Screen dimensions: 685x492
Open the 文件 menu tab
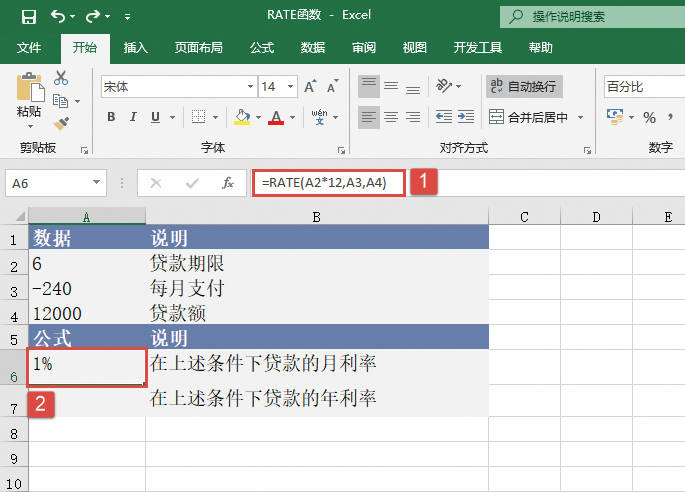(29, 47)
